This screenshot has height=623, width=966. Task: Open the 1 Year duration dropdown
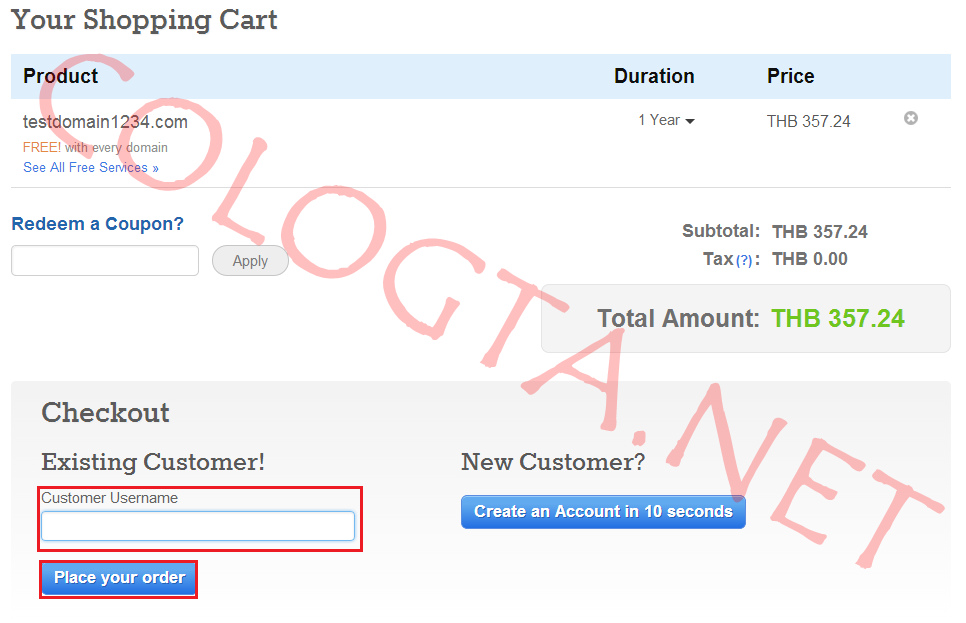coord(666,120)
